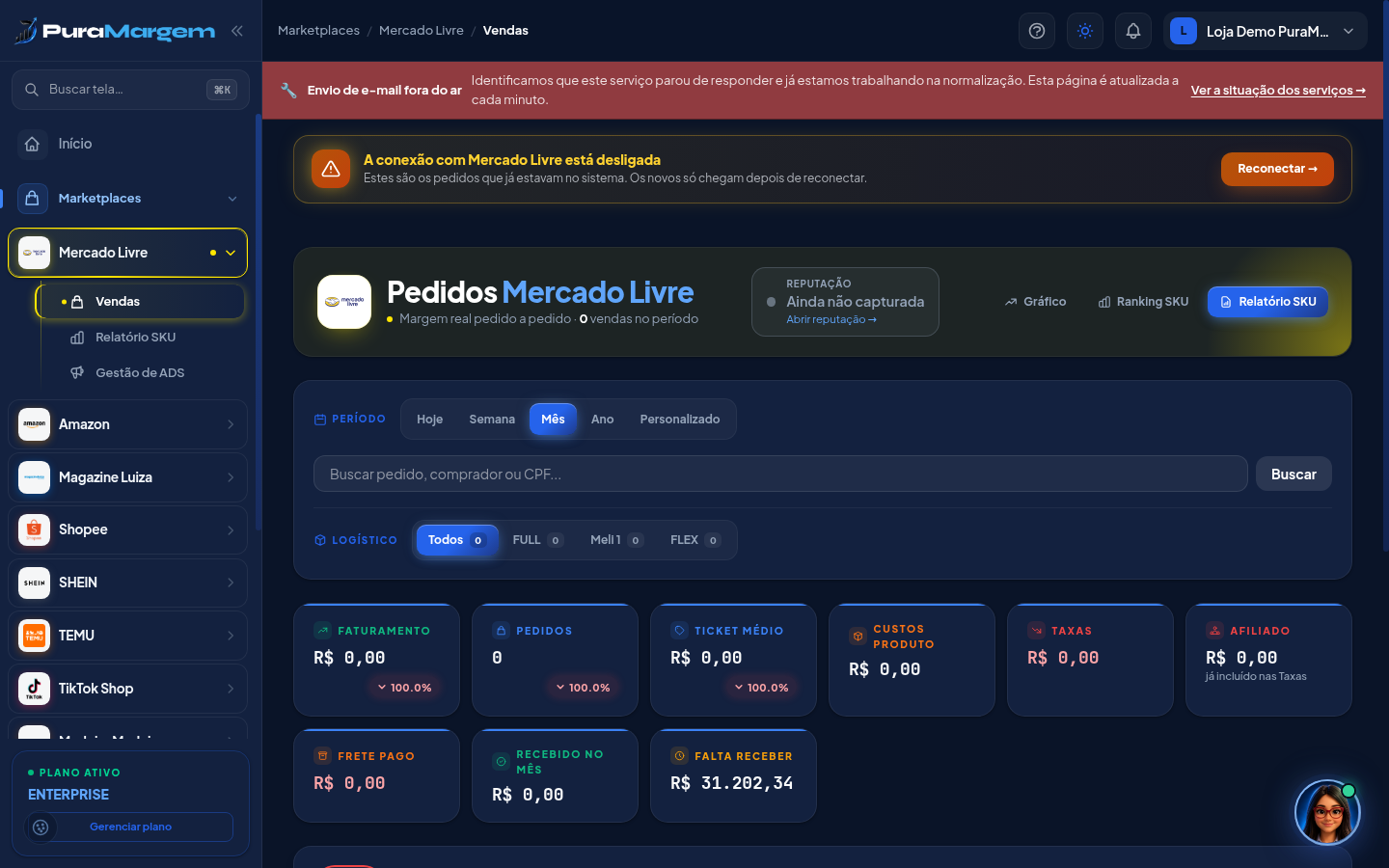Switch to the Ranking SKU view
The width and height of the screenshot is (1389, 868).
click(1143, 302)
